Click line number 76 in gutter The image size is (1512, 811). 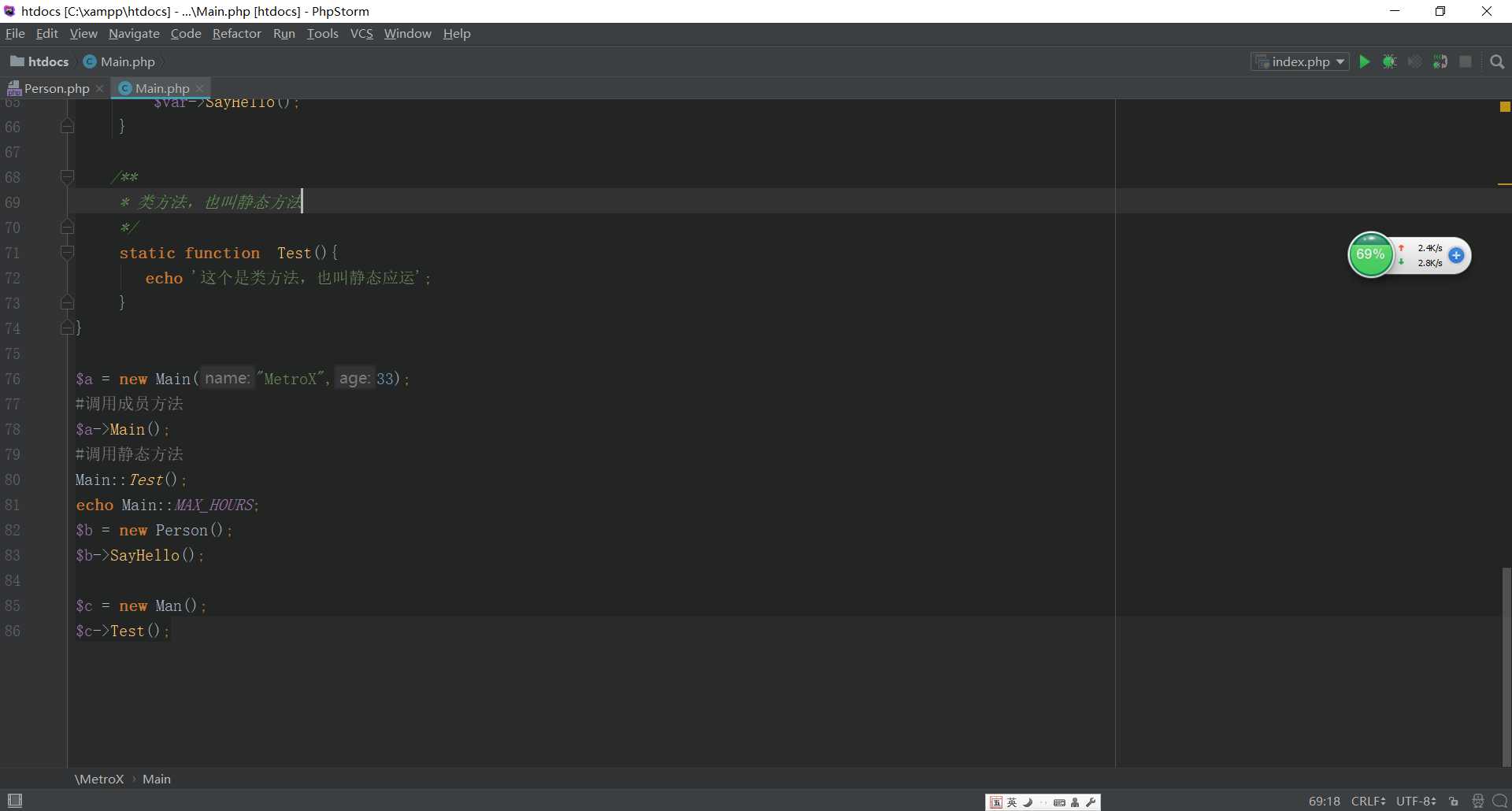coord(13,379)
